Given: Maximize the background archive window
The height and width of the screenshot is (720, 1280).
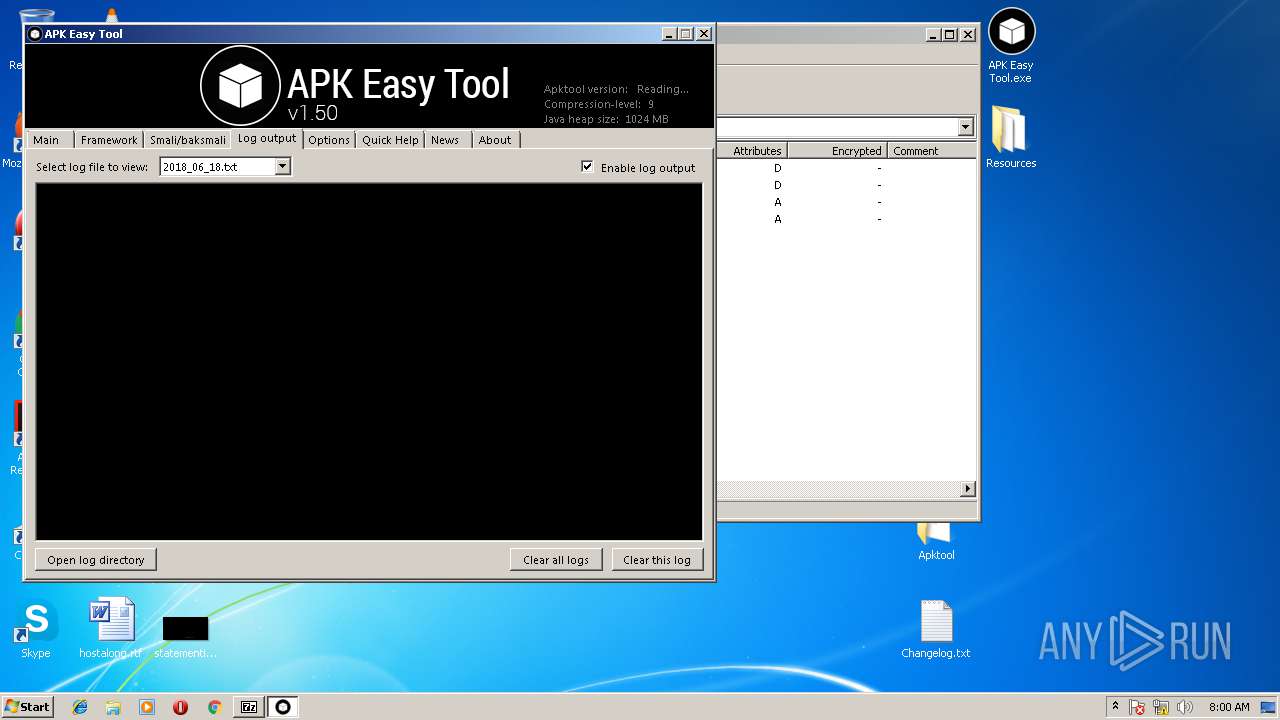Looking at the screenshot, I should point(949,34).
